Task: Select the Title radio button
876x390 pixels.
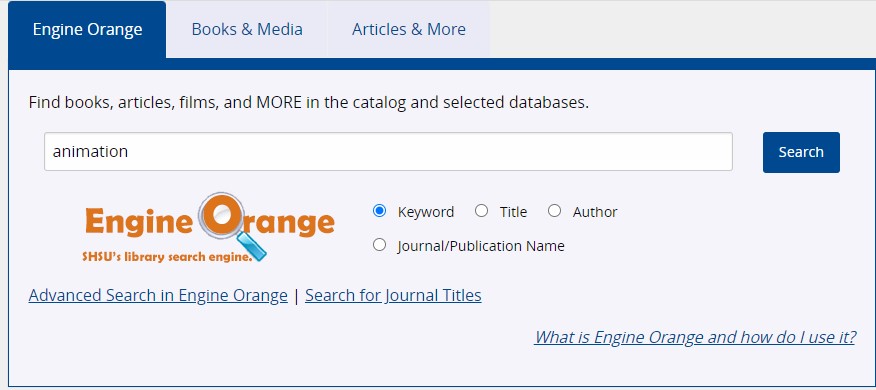Action: point(481,211)
